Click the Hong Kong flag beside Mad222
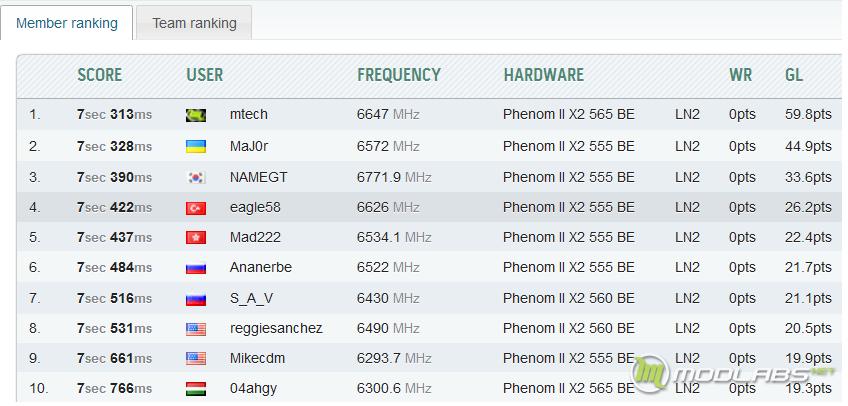The image size is (848, 406). [x=196, y=238]
